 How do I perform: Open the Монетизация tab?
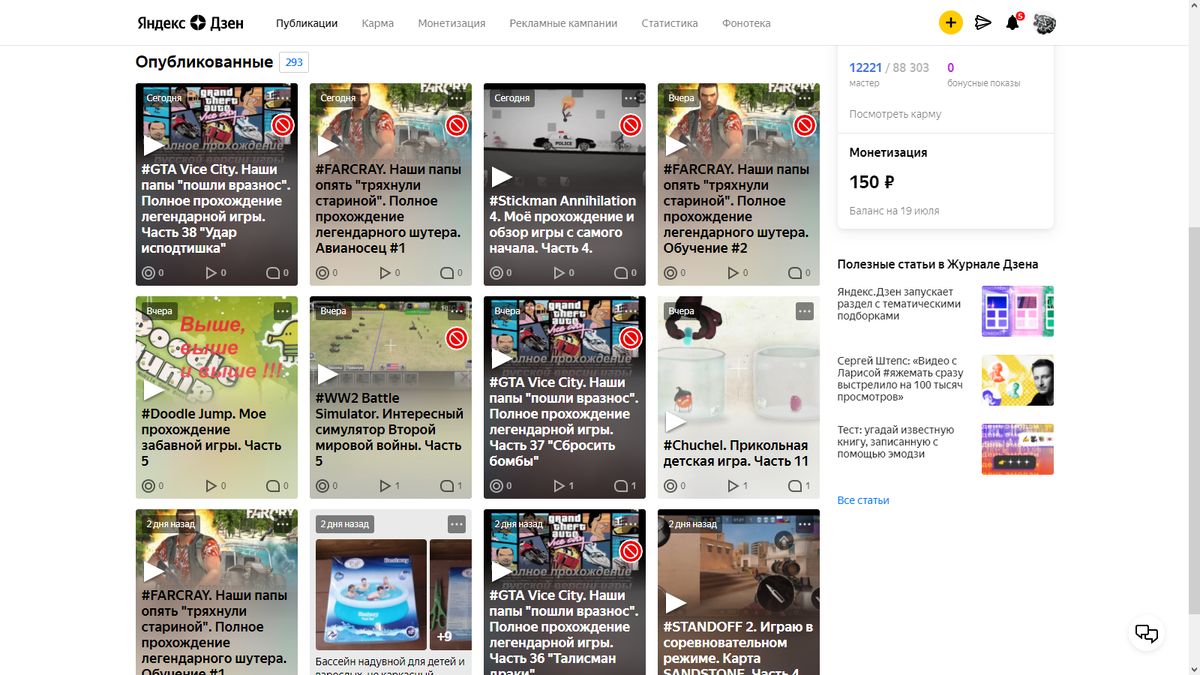pyautogui.click(x=452, y=23)
